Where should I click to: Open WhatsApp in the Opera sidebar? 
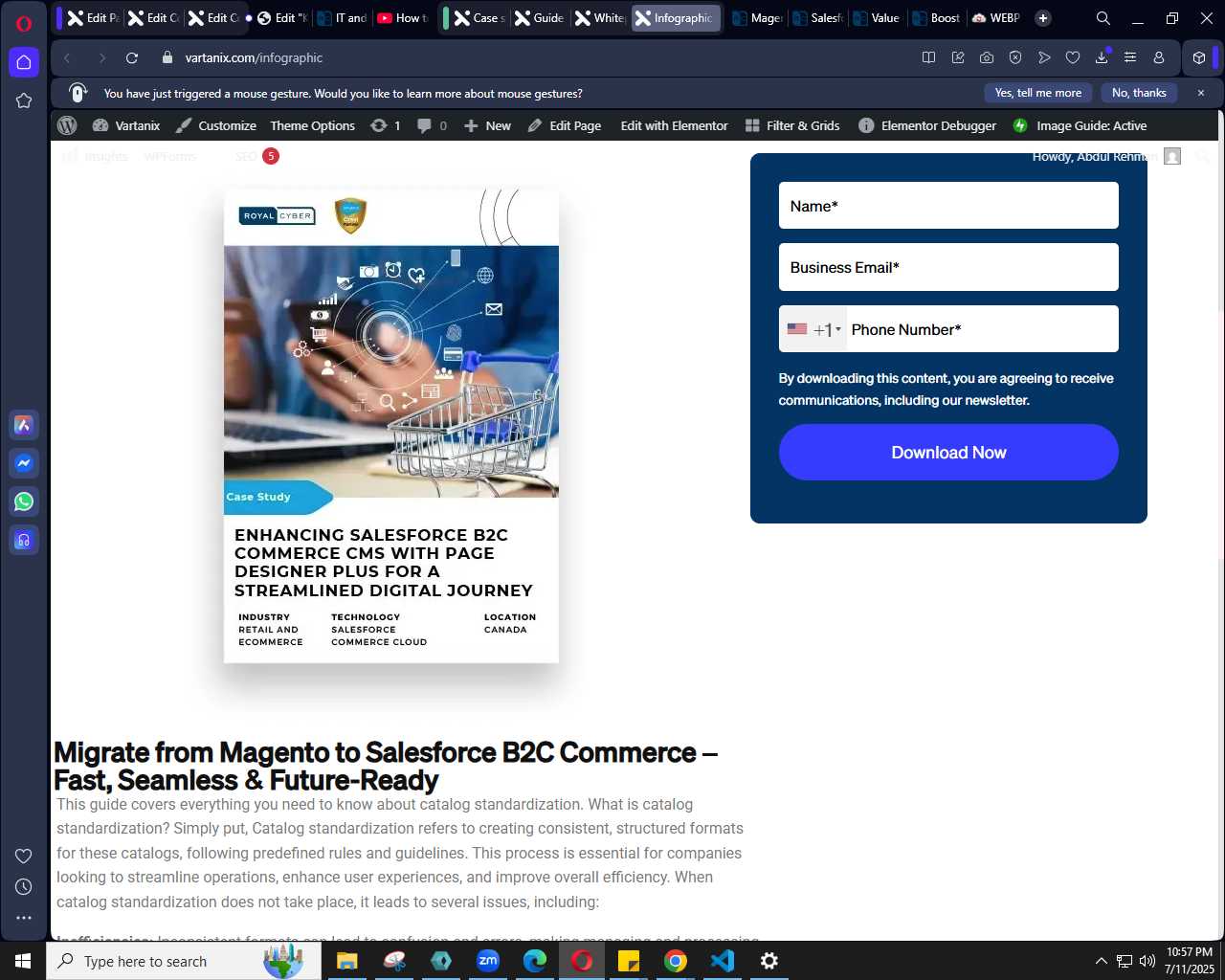coord(24,501)
